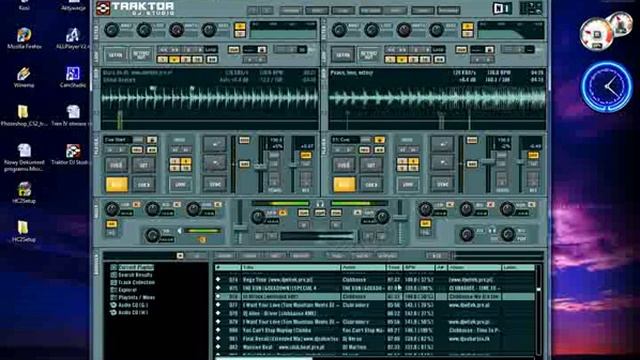Sort track list by Album column
The height and width of the screenshot is (360, 640).
point(474,268)
